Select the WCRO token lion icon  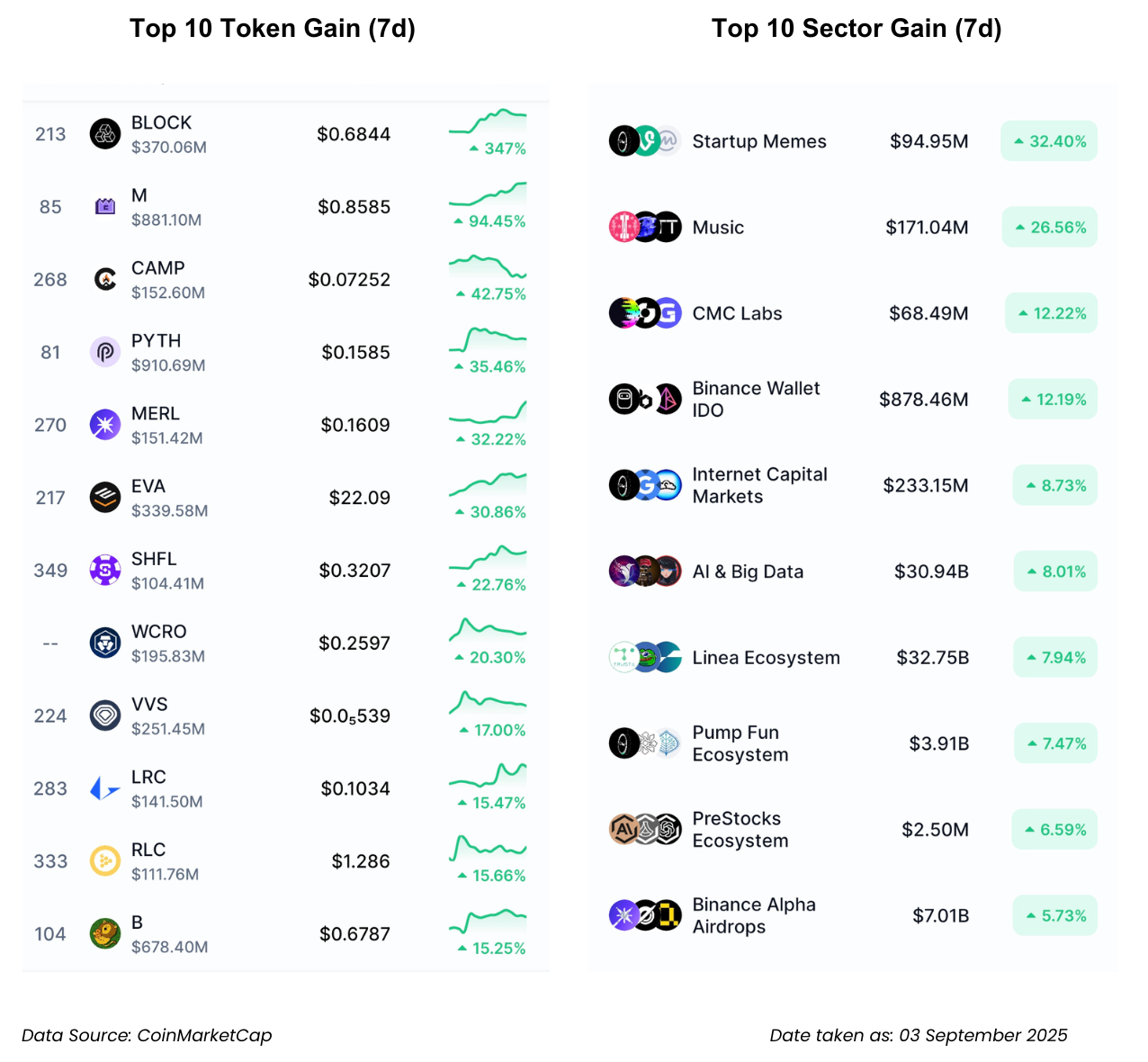[105, 643]
